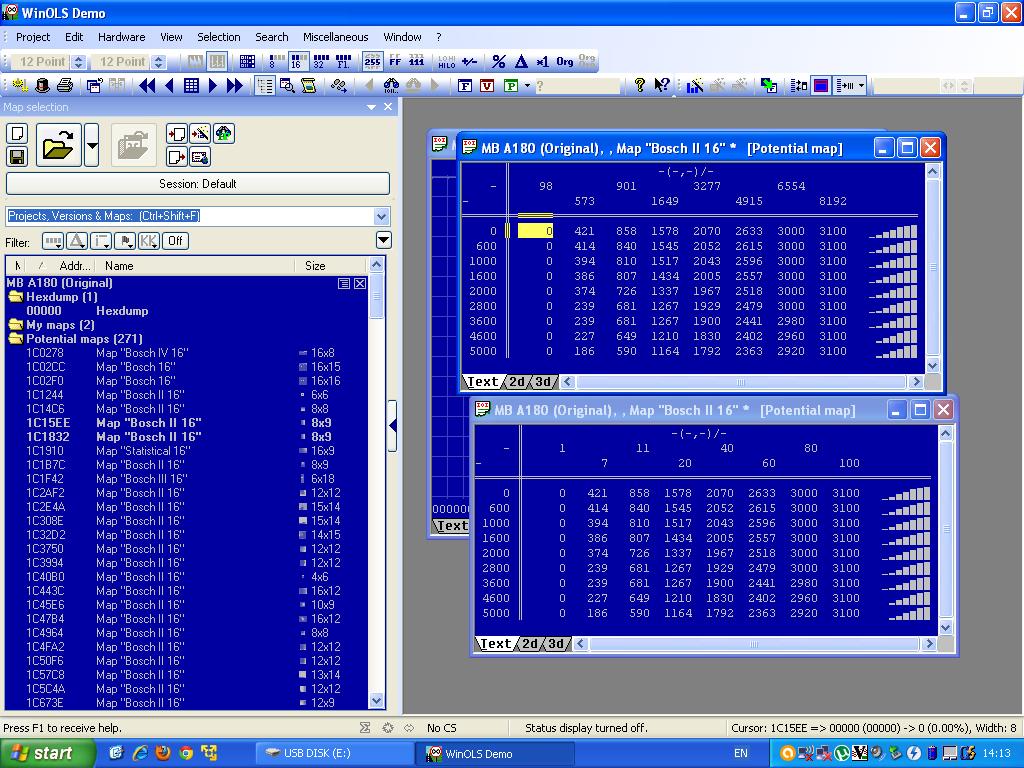Open the flag filter dropdown

(x=125, y=242)
